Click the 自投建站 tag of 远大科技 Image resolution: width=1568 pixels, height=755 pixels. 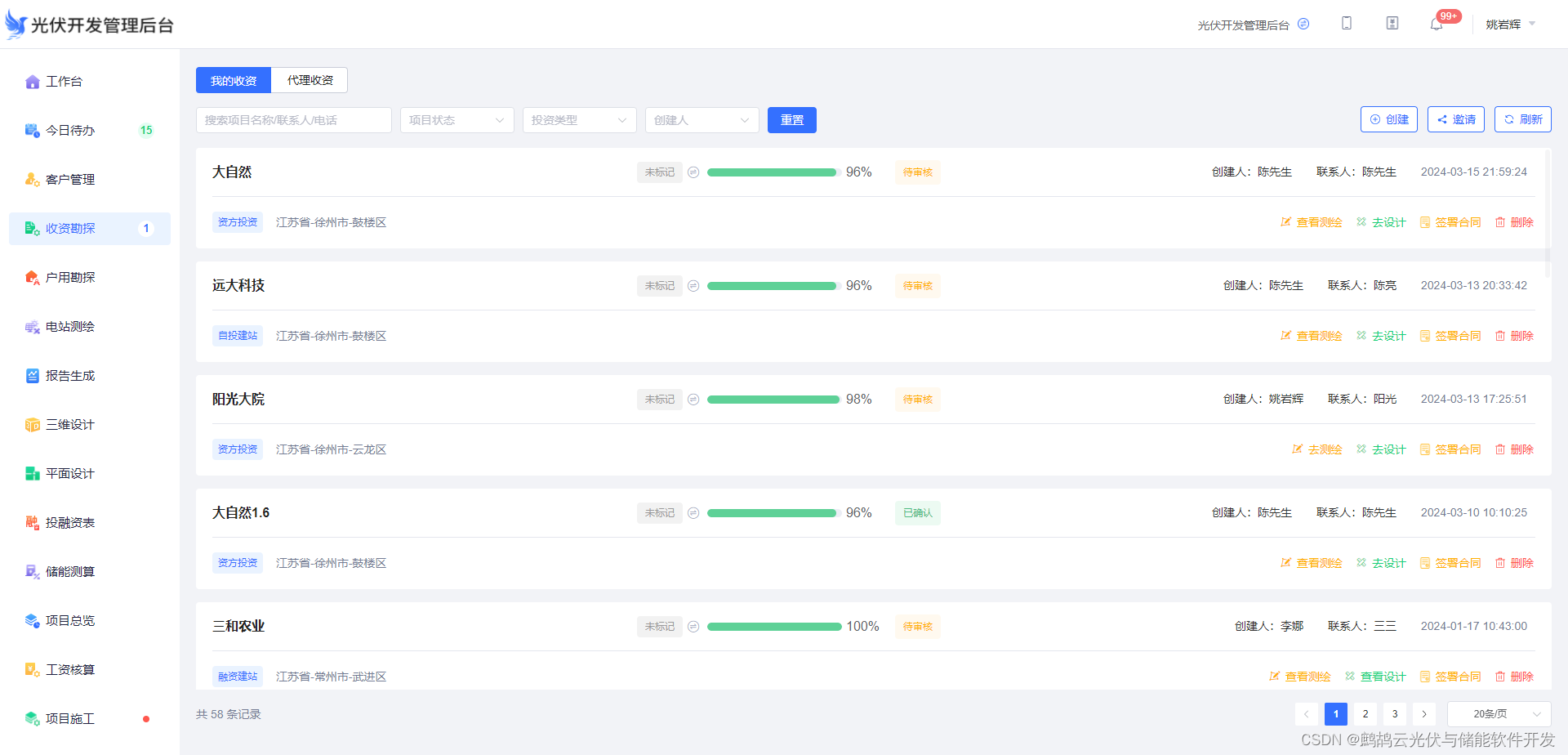coord(238,336)
